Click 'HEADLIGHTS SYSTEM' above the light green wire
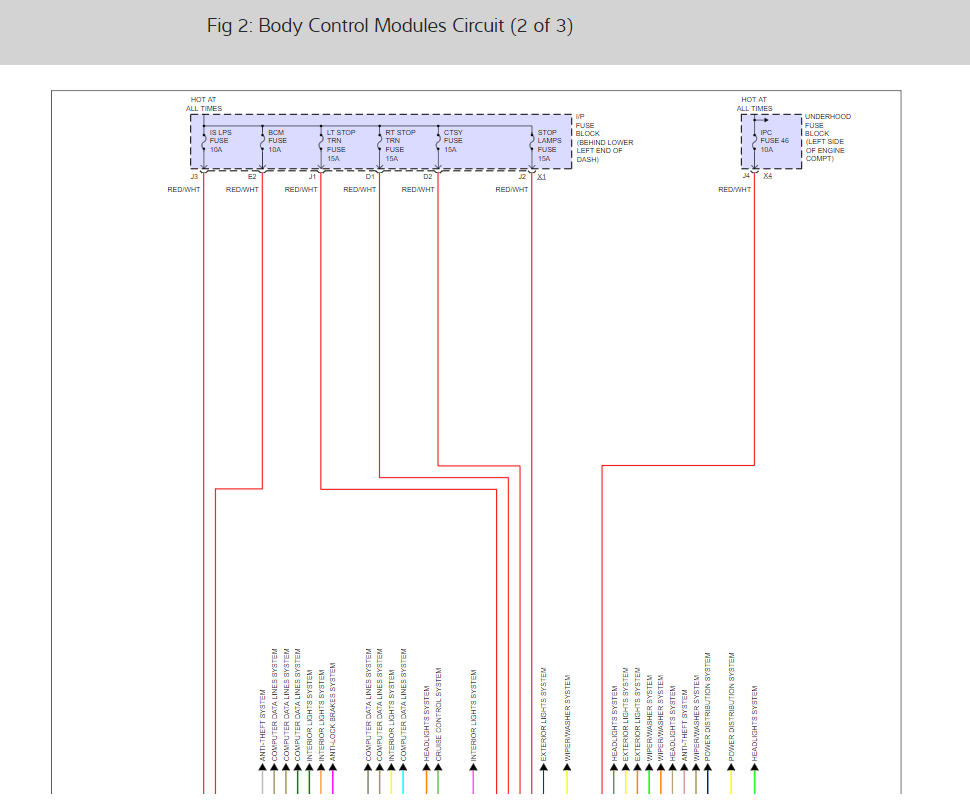 point(755,723)
